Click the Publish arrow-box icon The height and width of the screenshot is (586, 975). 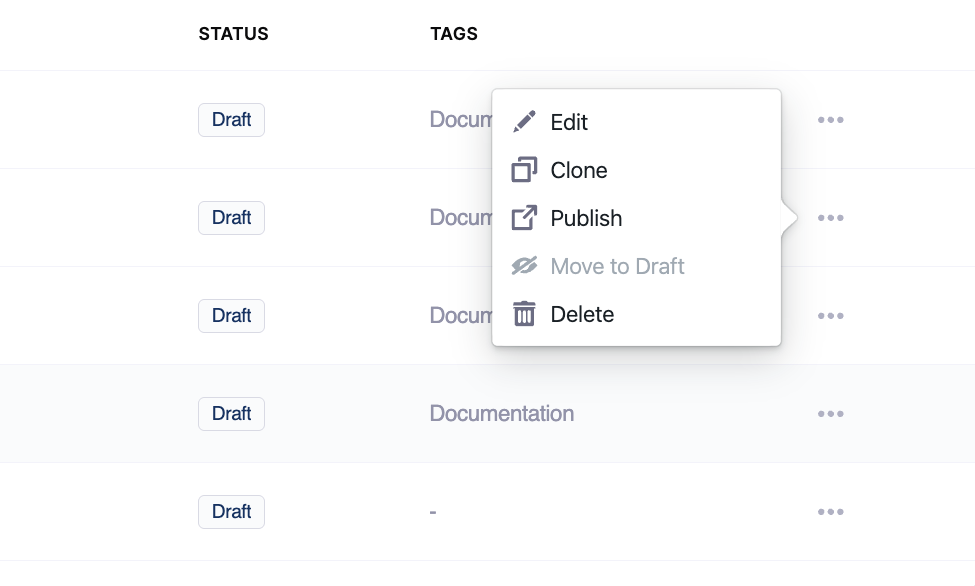(x=524, y=218)
